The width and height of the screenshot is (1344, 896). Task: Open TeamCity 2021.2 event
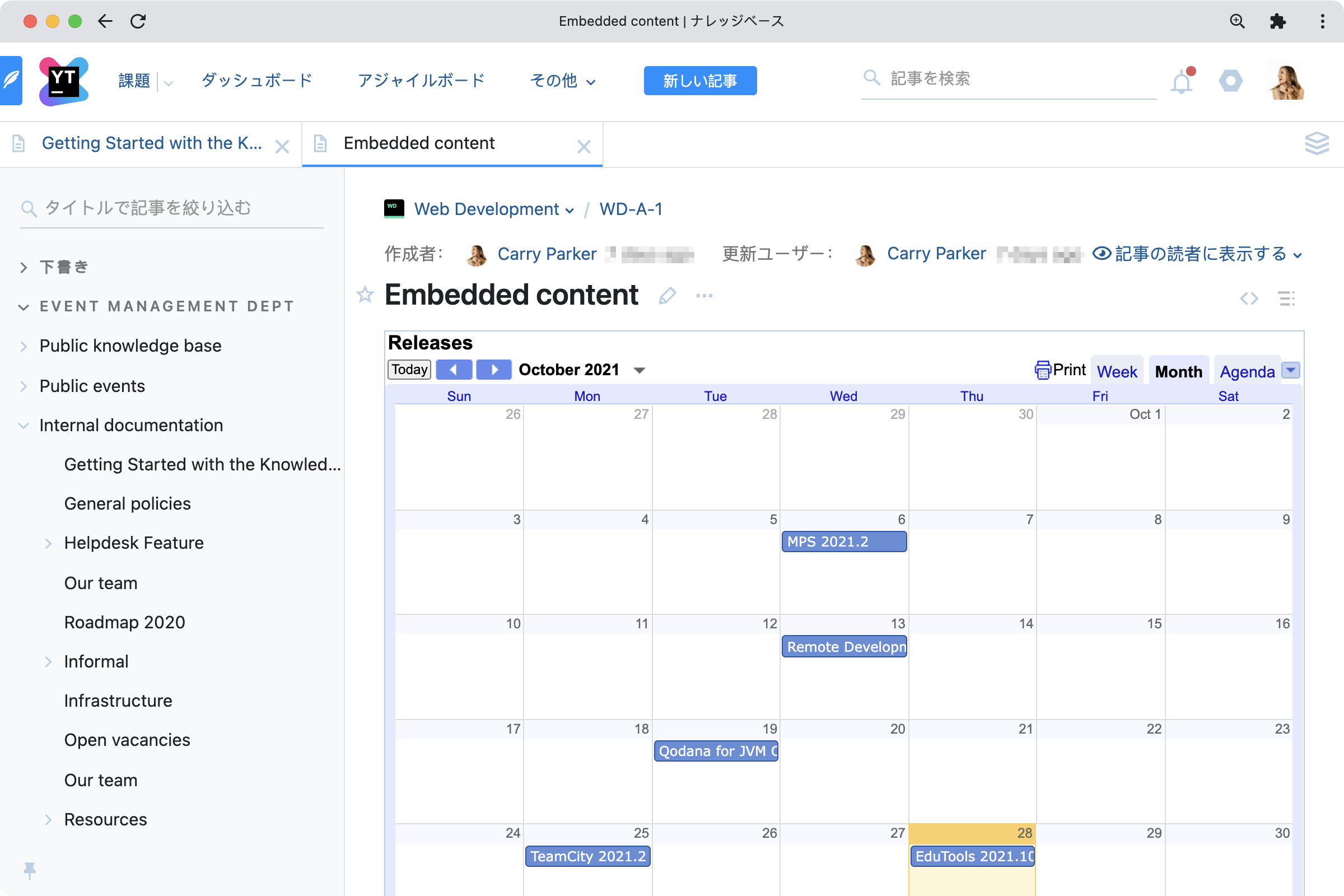coord(587,856)
